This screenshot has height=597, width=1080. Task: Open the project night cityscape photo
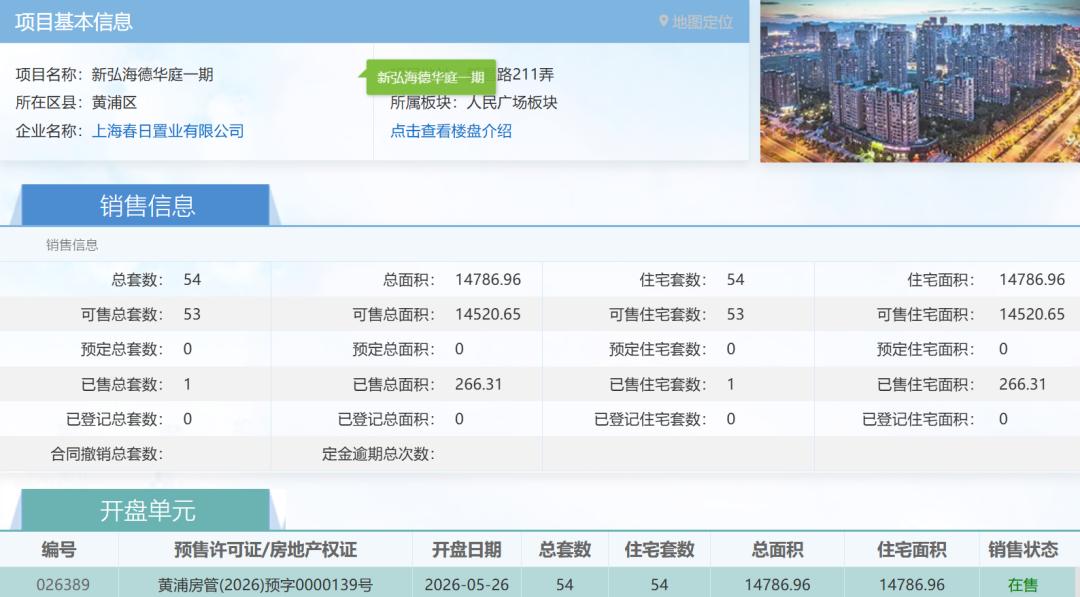[920, 81]
